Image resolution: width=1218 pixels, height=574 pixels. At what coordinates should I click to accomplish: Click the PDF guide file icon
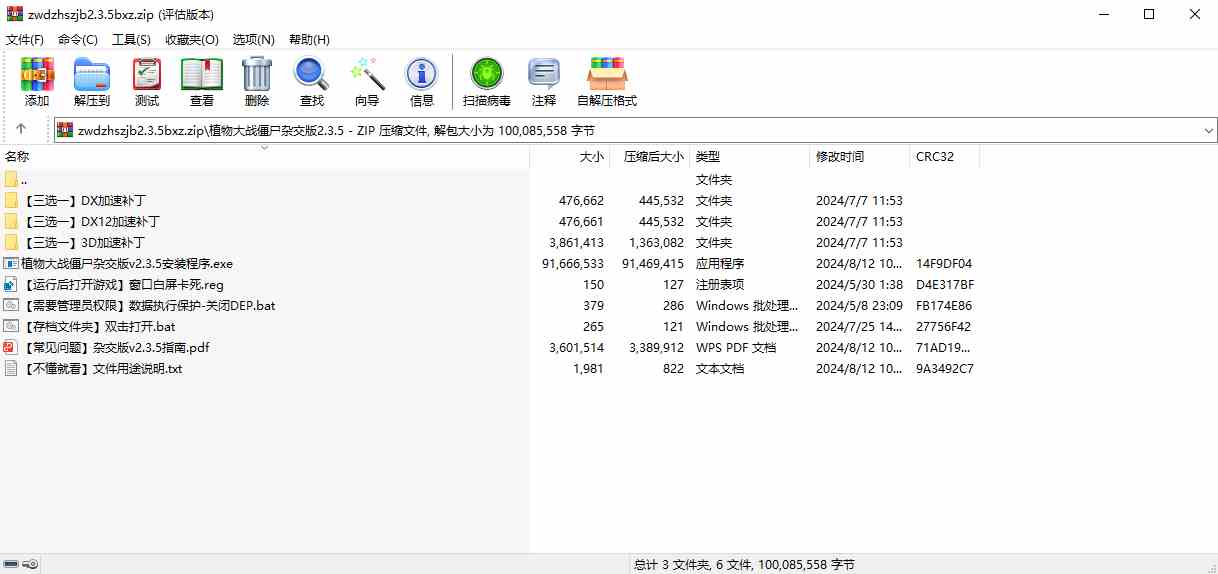click(x=11, y=348)
